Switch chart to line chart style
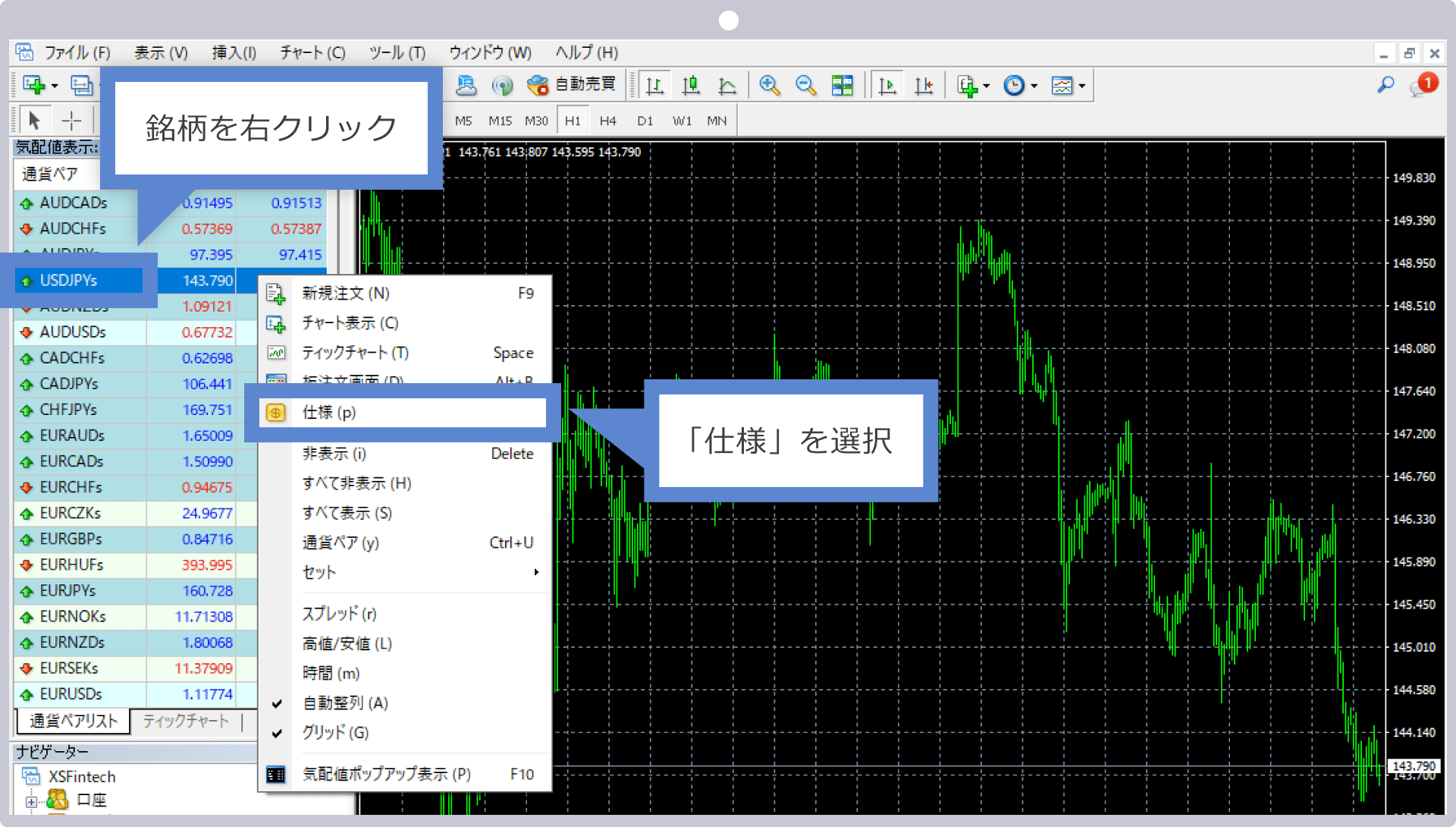 [726, 85]
